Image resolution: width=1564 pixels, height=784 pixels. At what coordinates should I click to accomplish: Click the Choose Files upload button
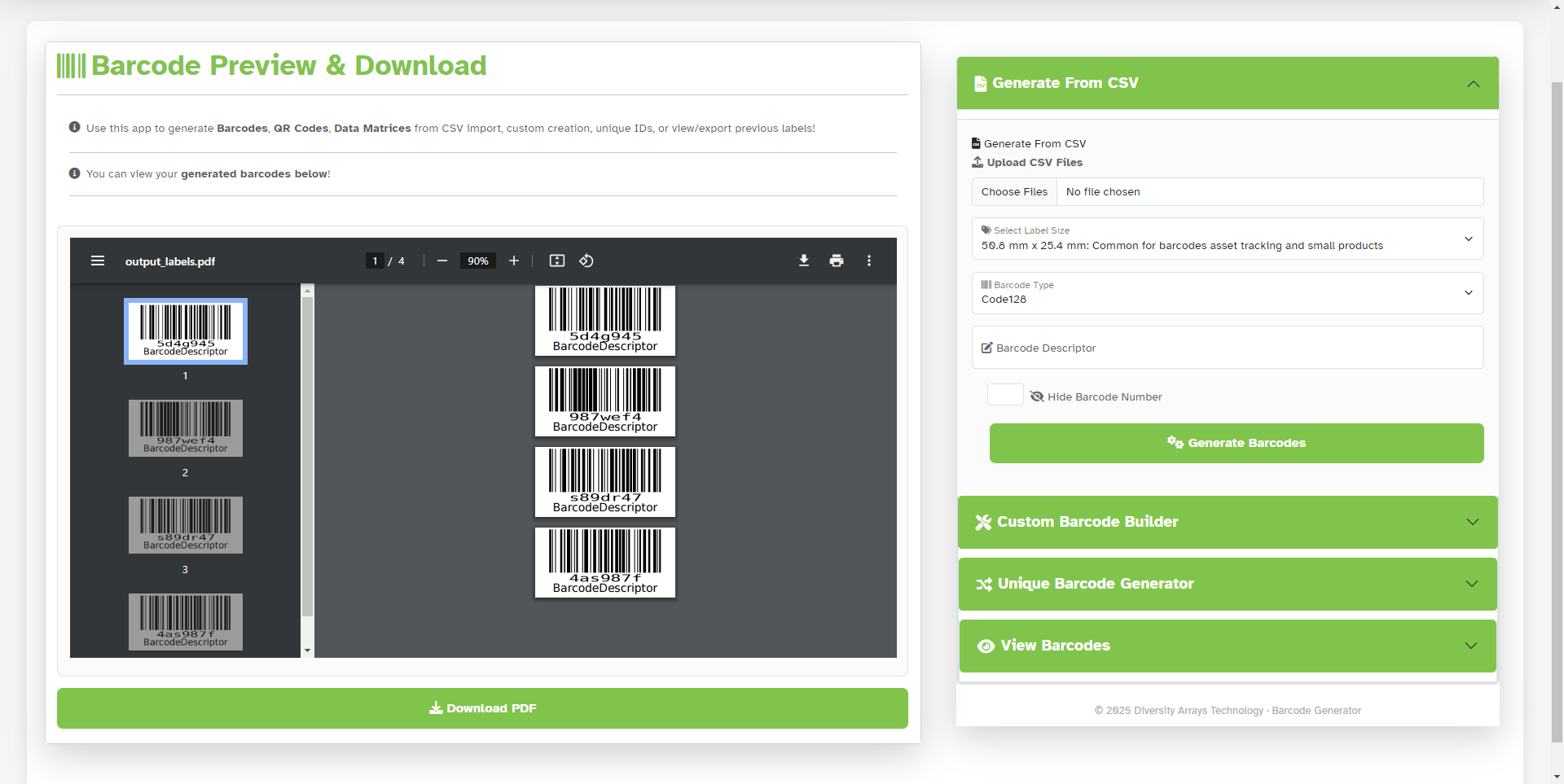[x=1014, y=192]
